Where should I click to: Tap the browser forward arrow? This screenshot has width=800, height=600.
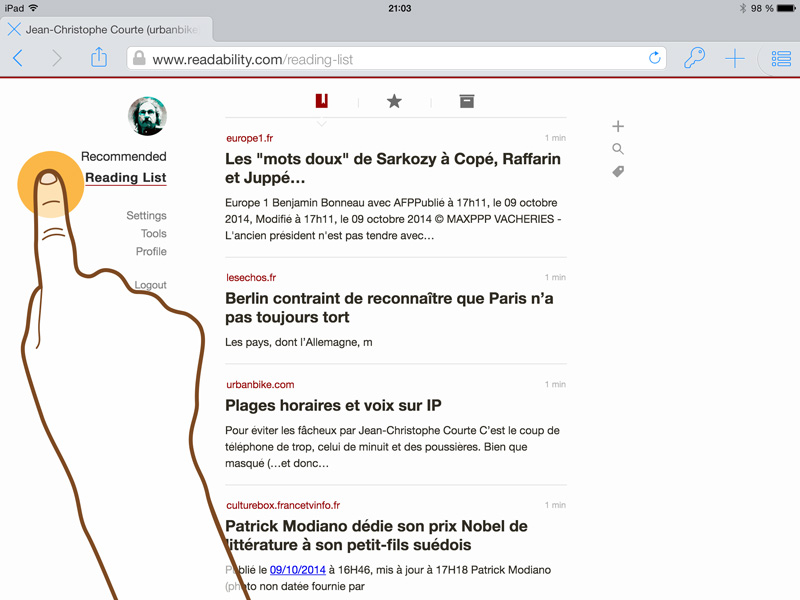pyautogui.click(x=57, y=58)
